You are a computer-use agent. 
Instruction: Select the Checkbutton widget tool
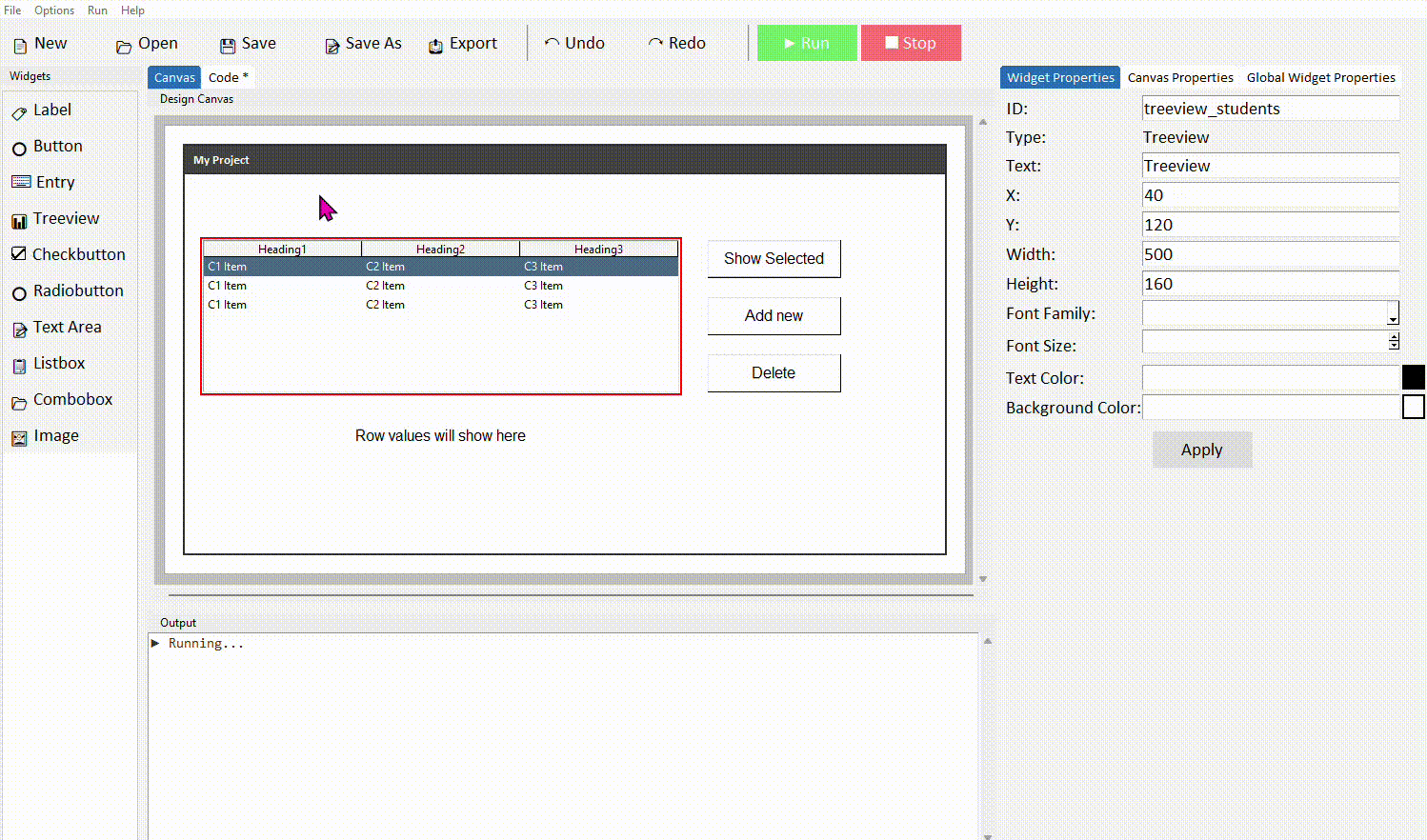(x=75, y=254)
